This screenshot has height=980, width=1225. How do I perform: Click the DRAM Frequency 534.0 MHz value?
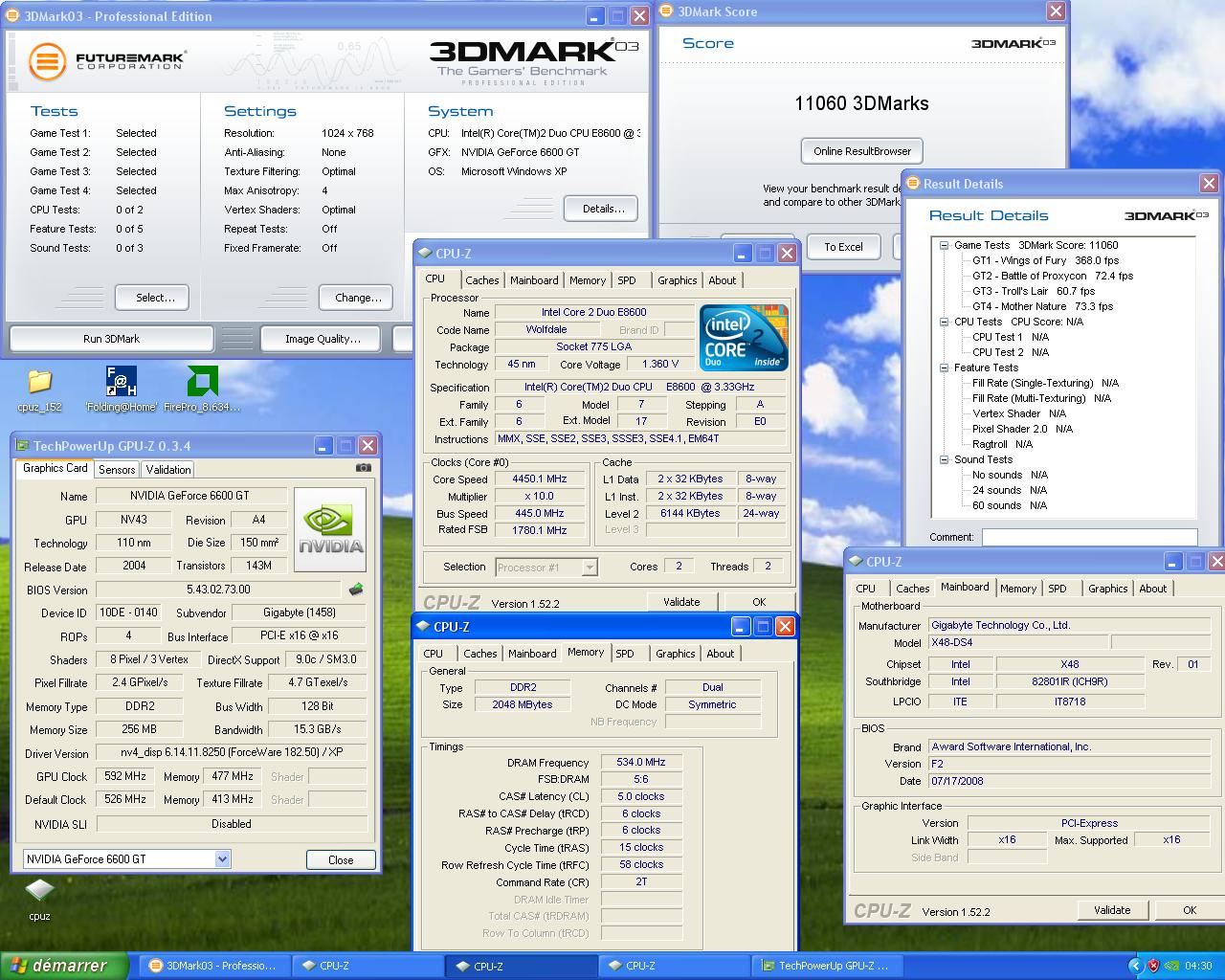click(x=641, y=763)
